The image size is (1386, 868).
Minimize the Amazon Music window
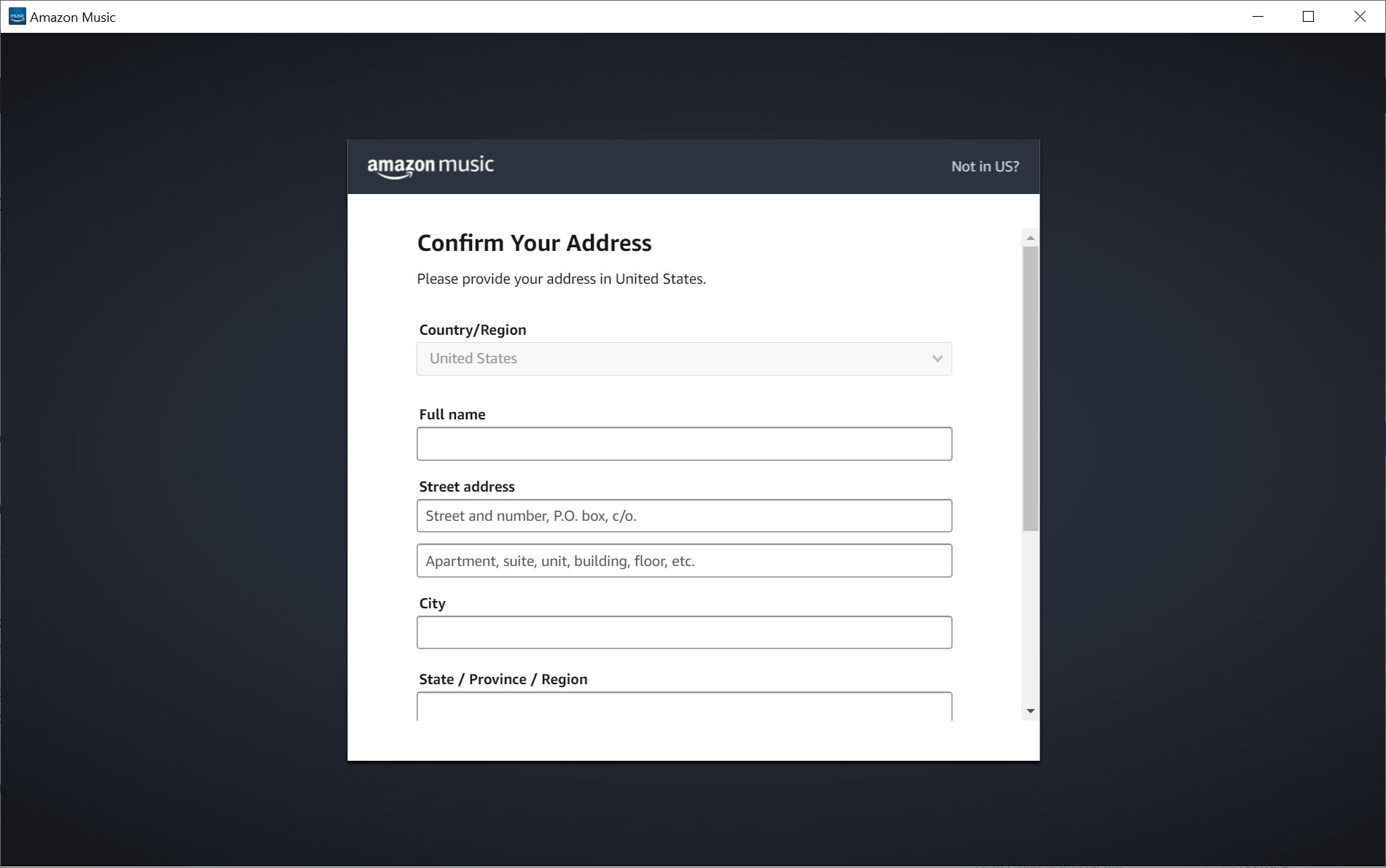click(1258, 17)
